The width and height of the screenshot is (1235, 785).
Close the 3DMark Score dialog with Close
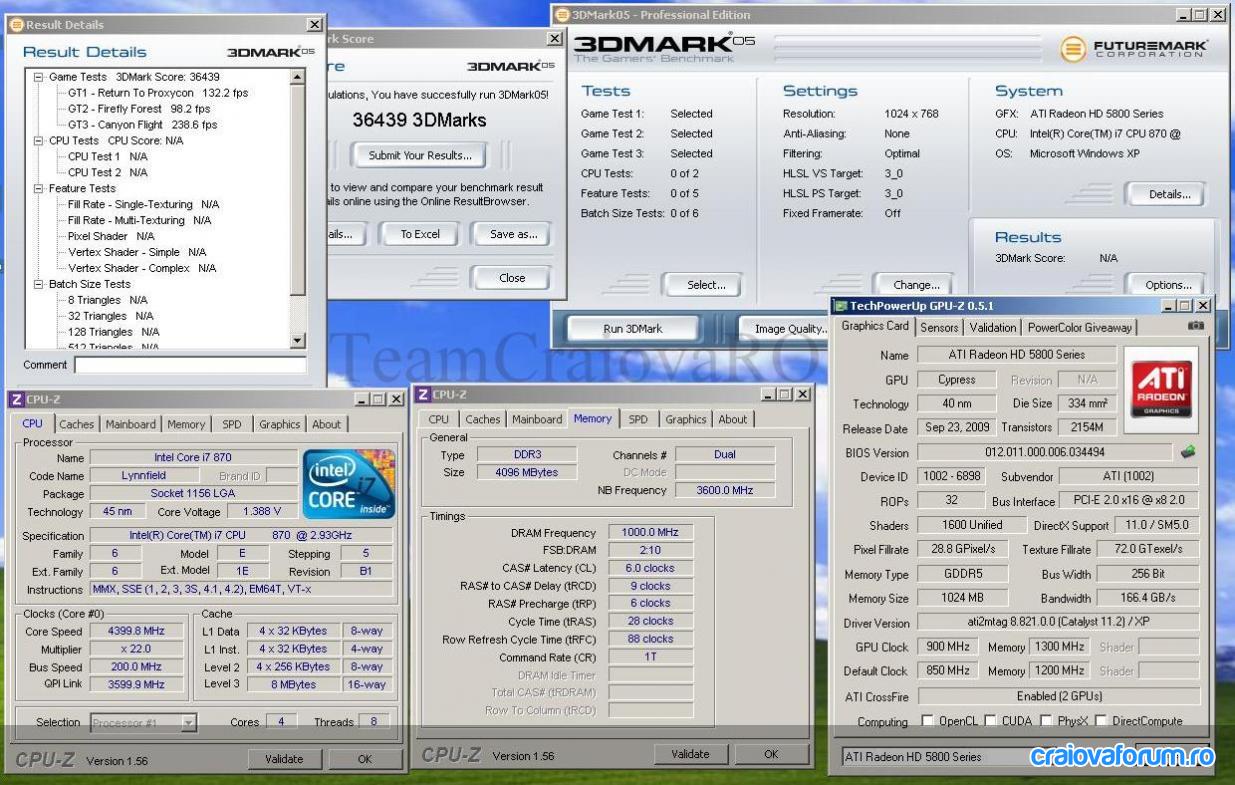click(512, 278)
